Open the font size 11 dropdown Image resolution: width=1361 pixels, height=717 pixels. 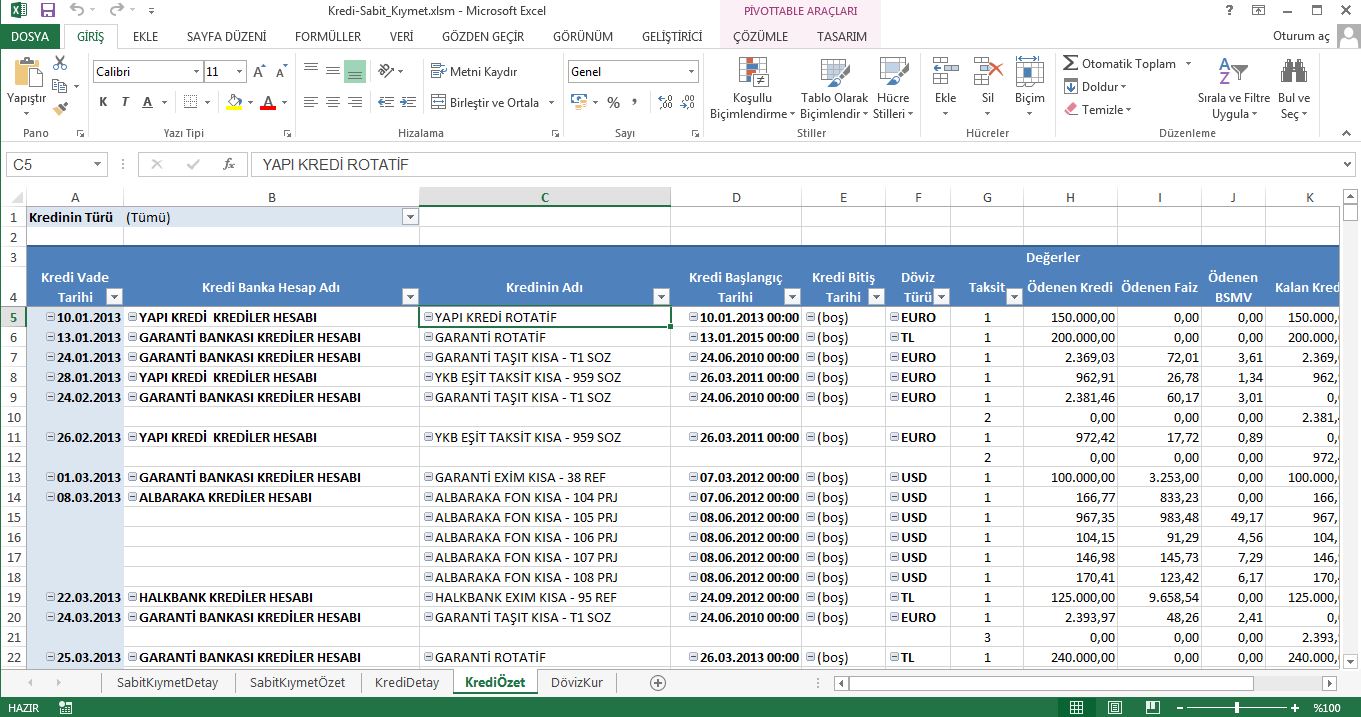coord(239,72)
